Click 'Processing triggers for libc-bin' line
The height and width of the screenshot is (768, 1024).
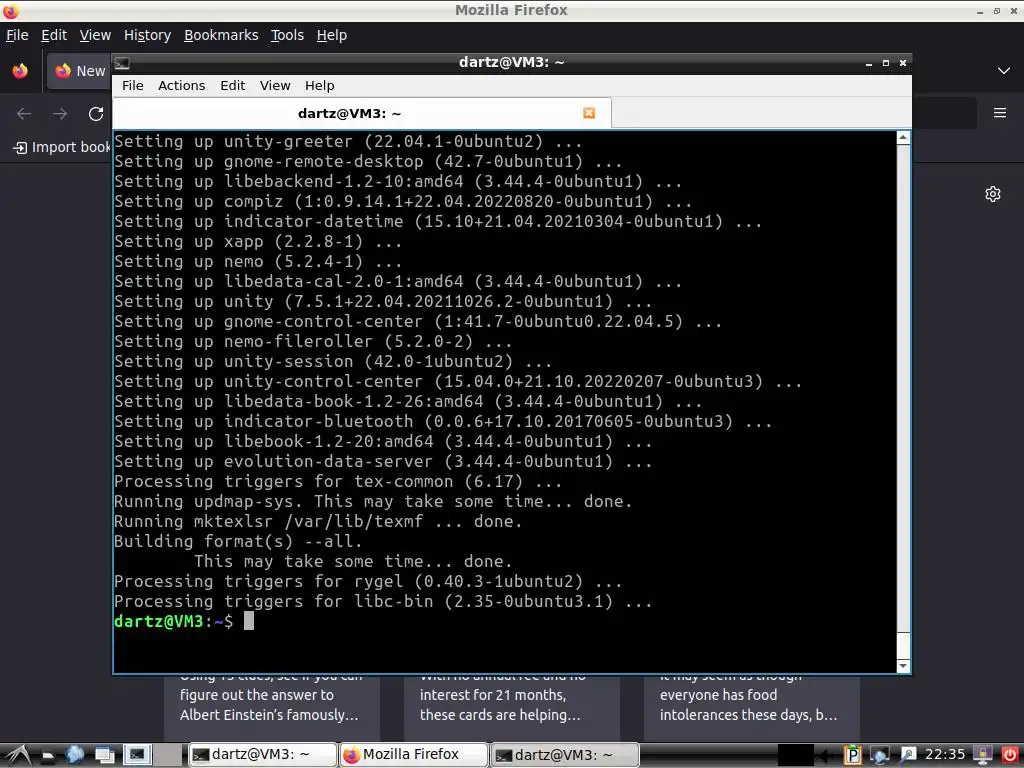[383, 601]
